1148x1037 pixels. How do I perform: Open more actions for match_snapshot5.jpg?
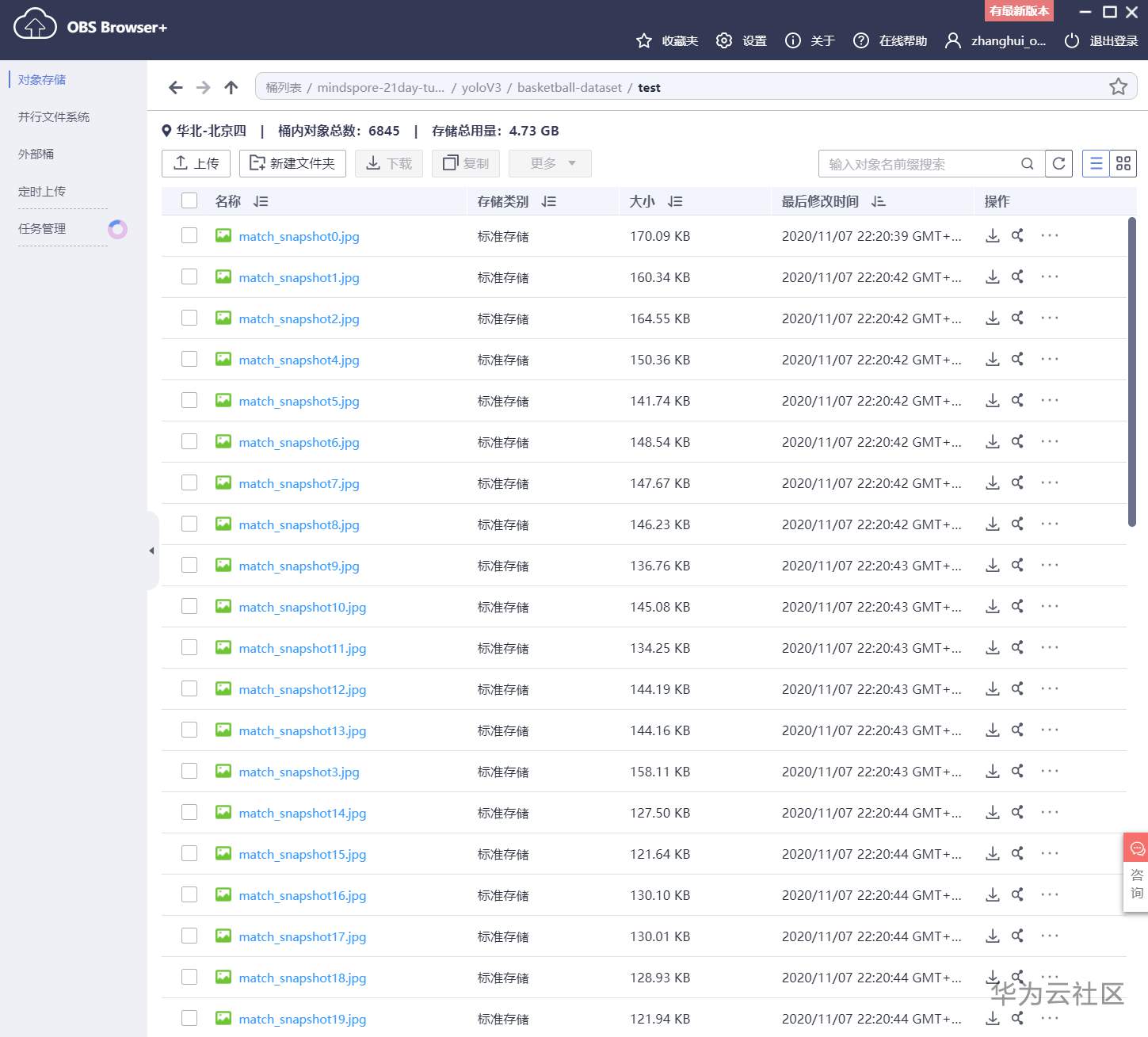(1050, 401)
